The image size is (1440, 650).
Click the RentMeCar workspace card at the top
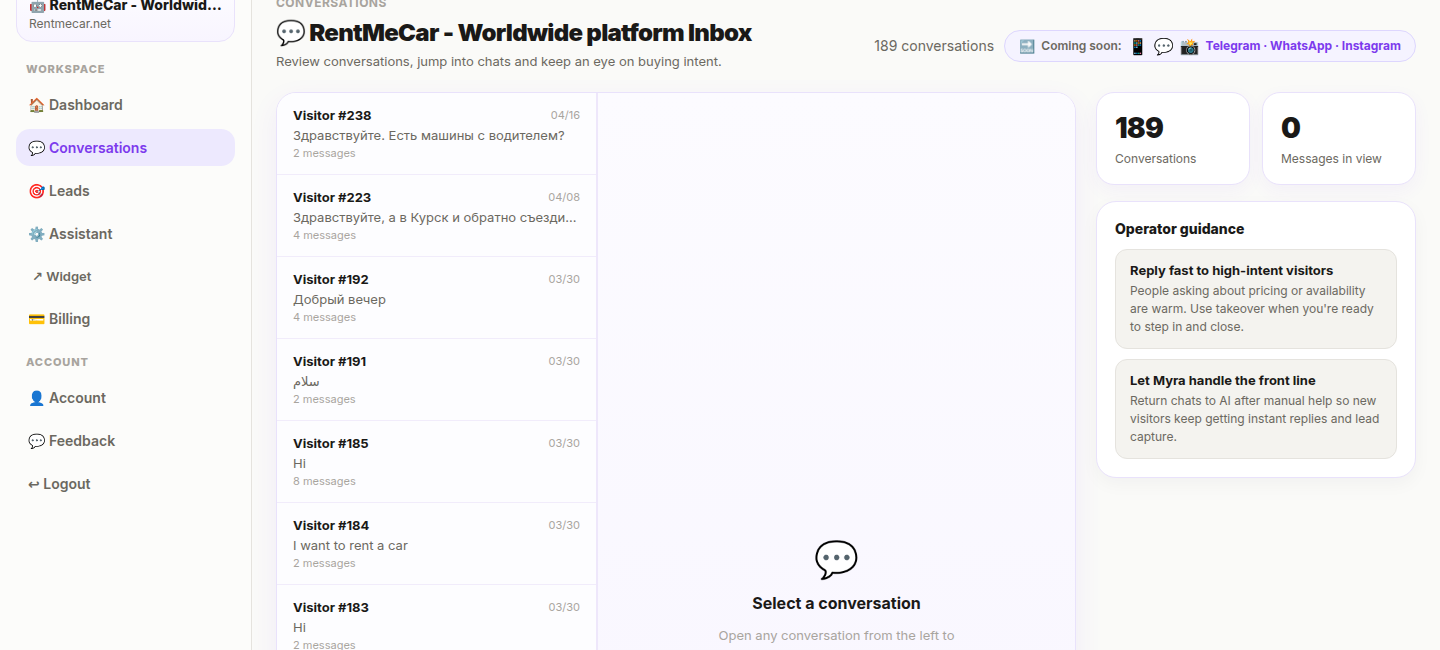124,15
